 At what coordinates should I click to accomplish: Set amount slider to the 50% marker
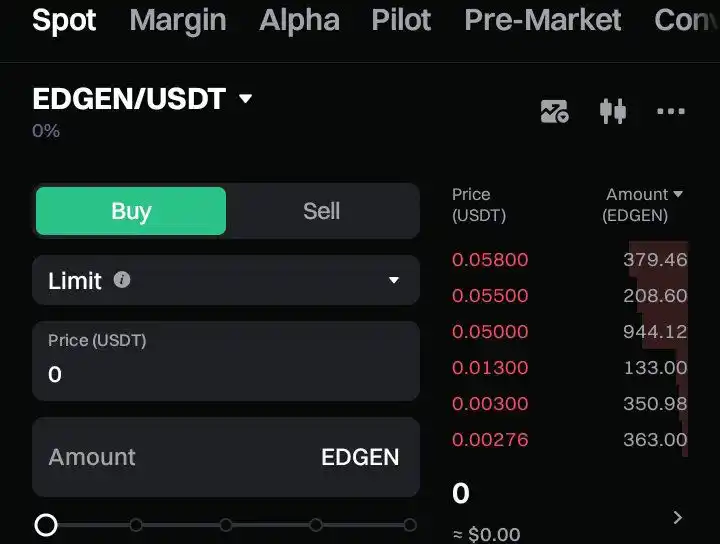tap(226, 525)
